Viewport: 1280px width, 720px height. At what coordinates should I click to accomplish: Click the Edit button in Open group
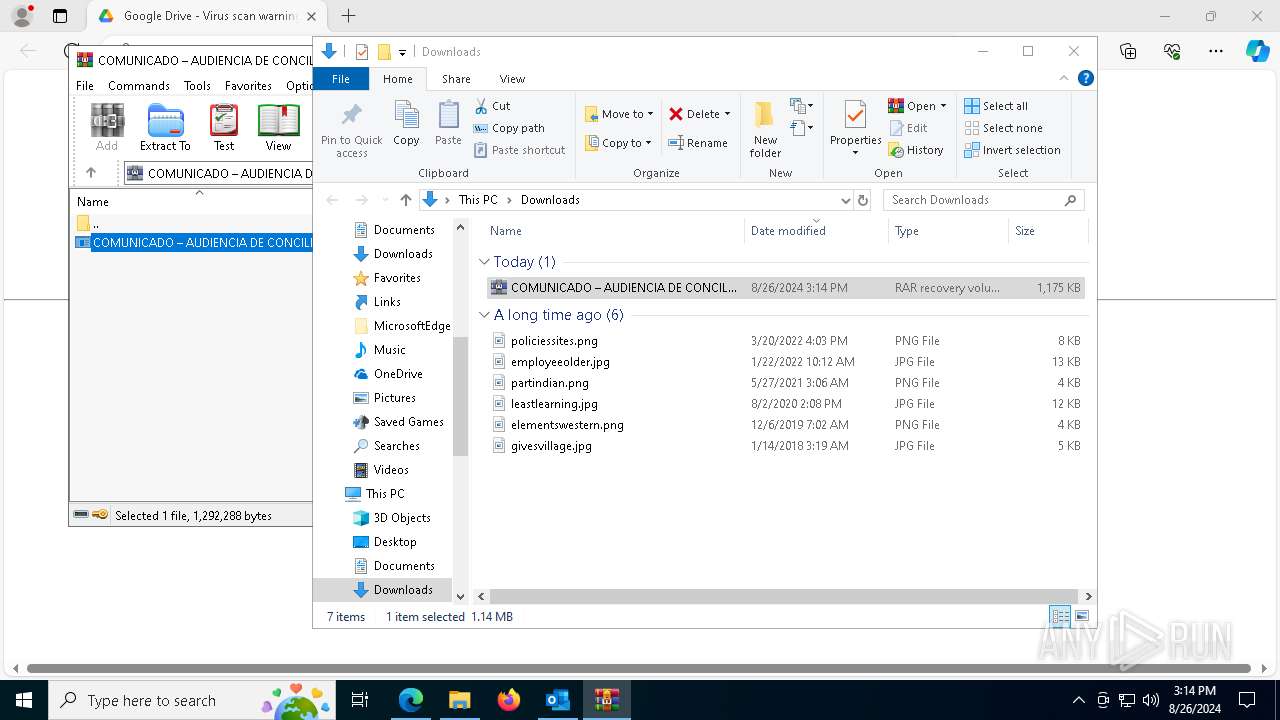[x=908, y=128]
